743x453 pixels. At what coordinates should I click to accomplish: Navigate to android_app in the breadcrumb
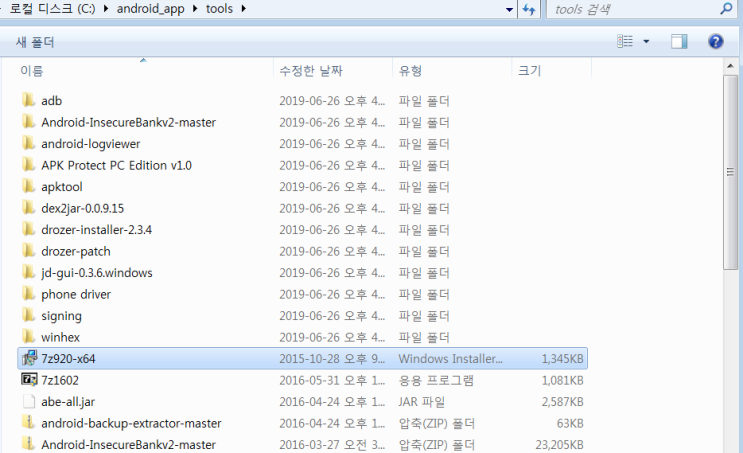(150, 9)
